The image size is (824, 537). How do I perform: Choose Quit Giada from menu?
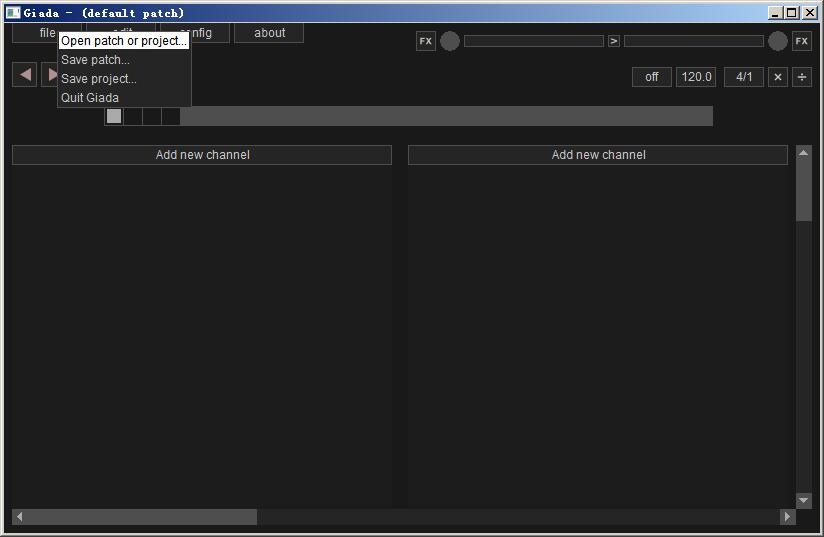click(x=123, y=98)
